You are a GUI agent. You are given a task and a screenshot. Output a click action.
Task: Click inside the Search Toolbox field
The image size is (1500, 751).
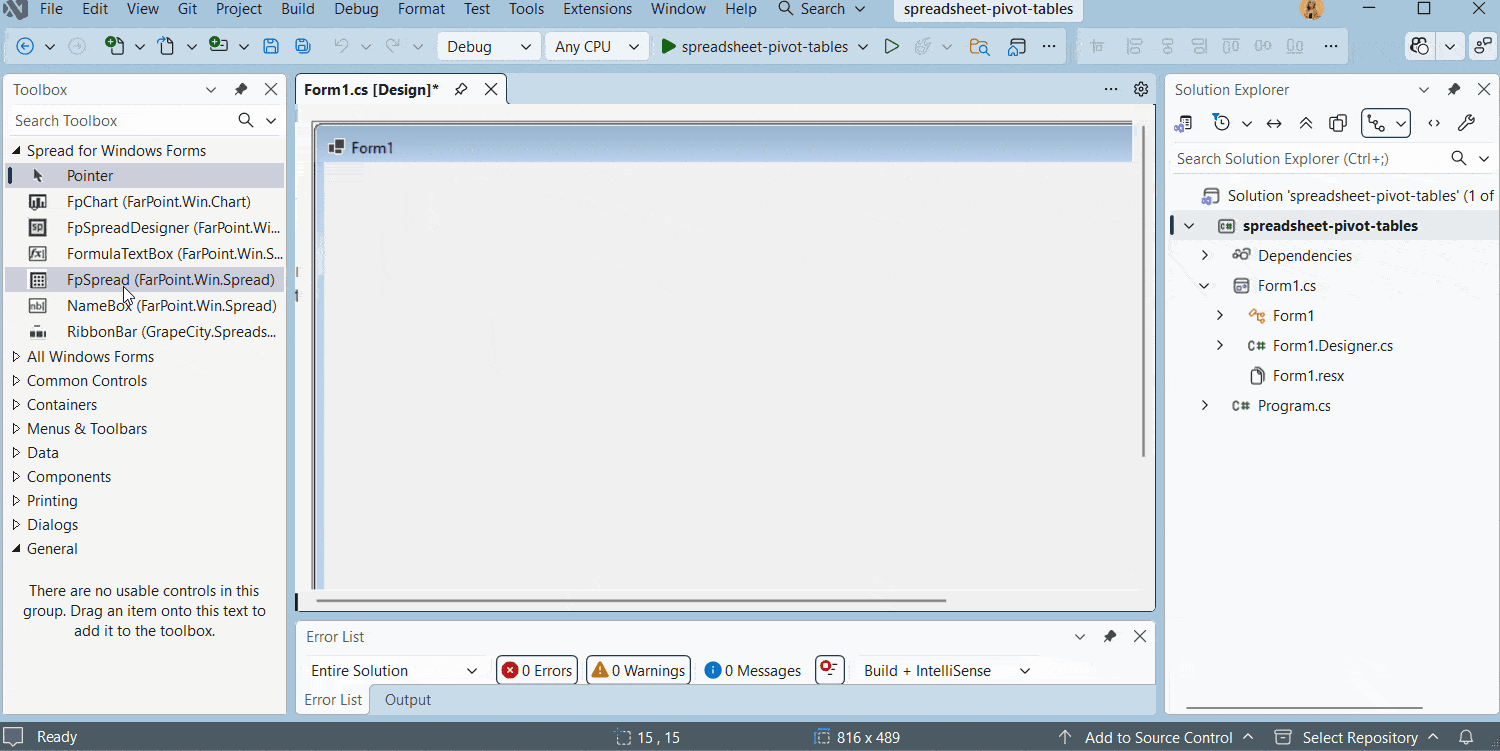(110, 120)
